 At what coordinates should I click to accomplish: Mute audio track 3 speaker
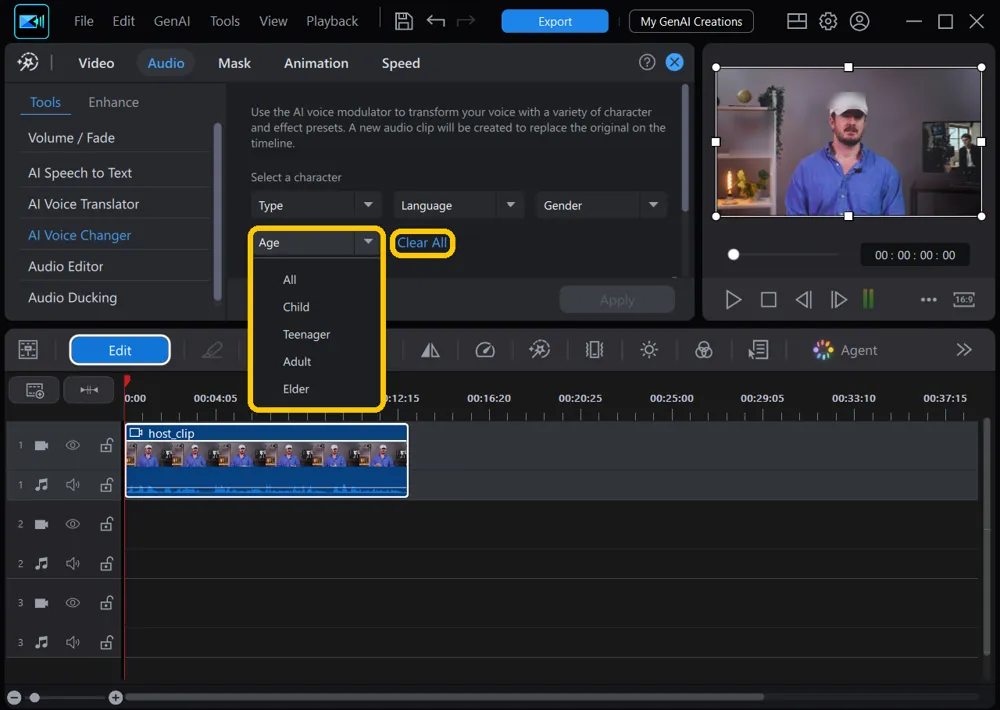pyautogui.click(x=73, y=642)
